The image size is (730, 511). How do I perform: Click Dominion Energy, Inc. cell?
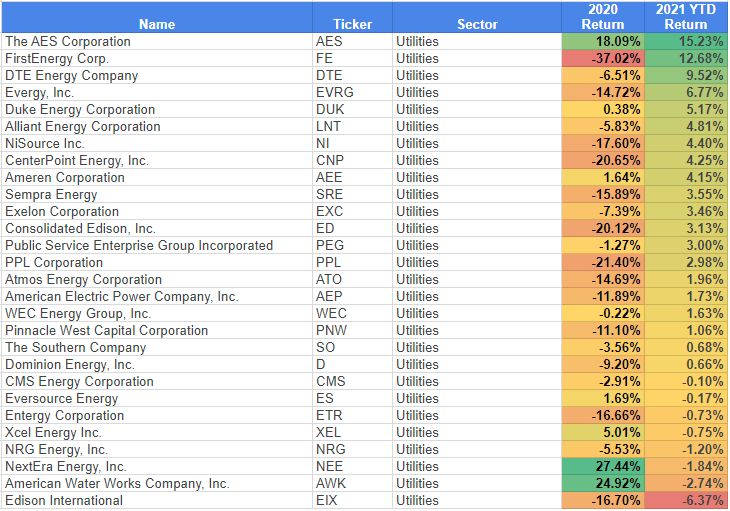(157, 364)
